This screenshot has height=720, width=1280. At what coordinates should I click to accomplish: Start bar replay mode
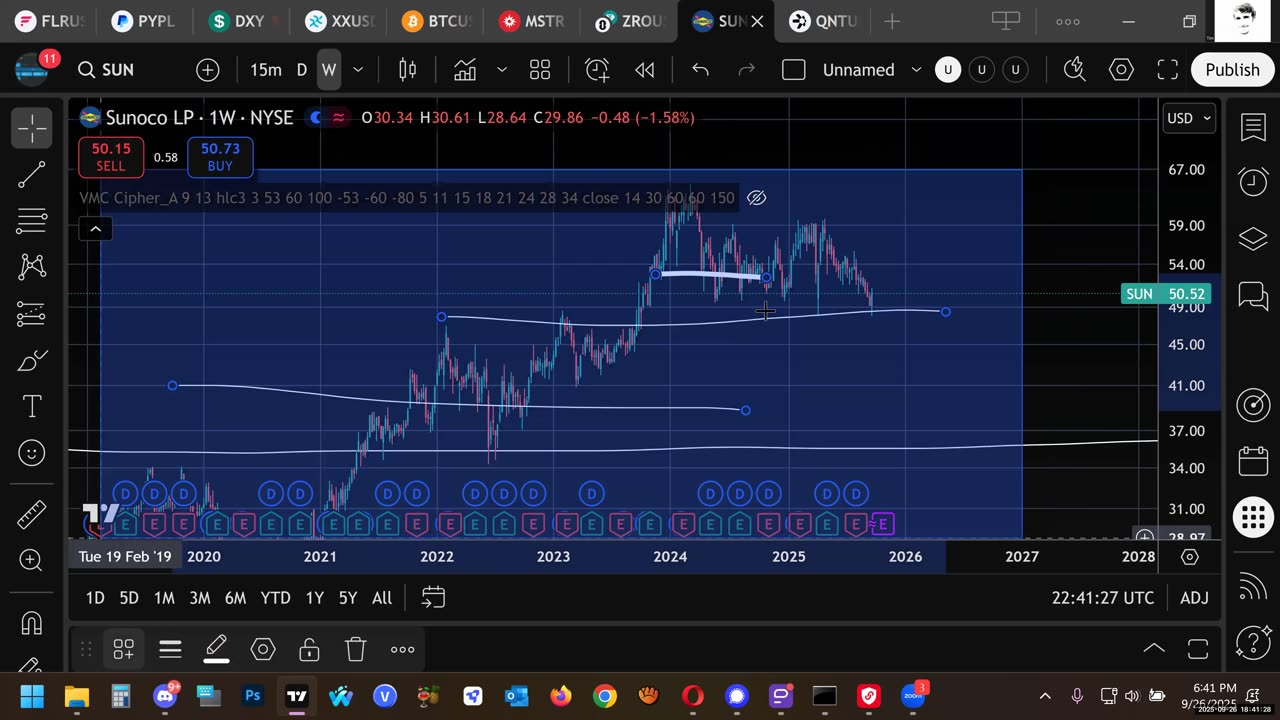[x=645, y=70]
